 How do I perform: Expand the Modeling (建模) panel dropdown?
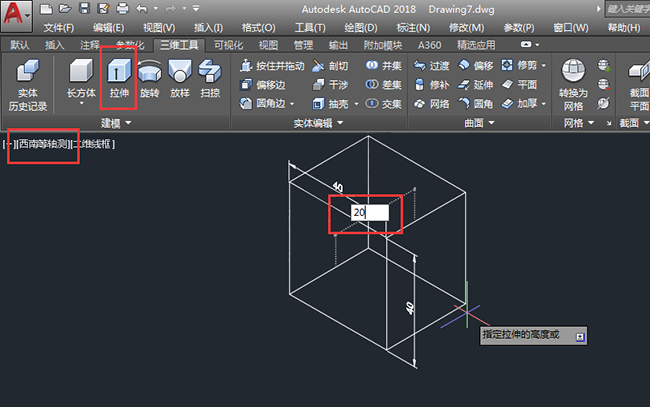[128, 123]
